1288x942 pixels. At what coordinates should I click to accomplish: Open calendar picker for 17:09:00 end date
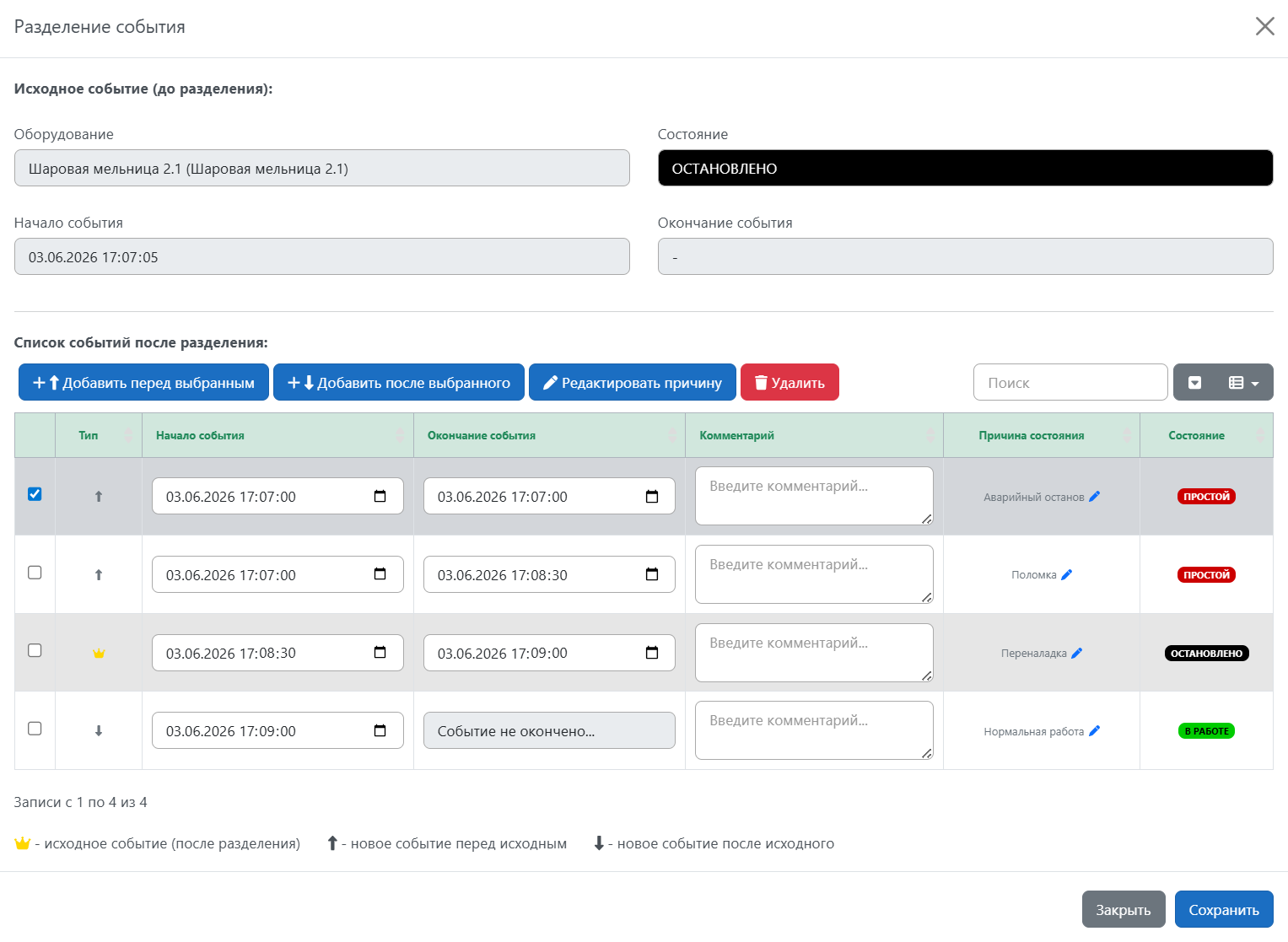tap(652, 653)
